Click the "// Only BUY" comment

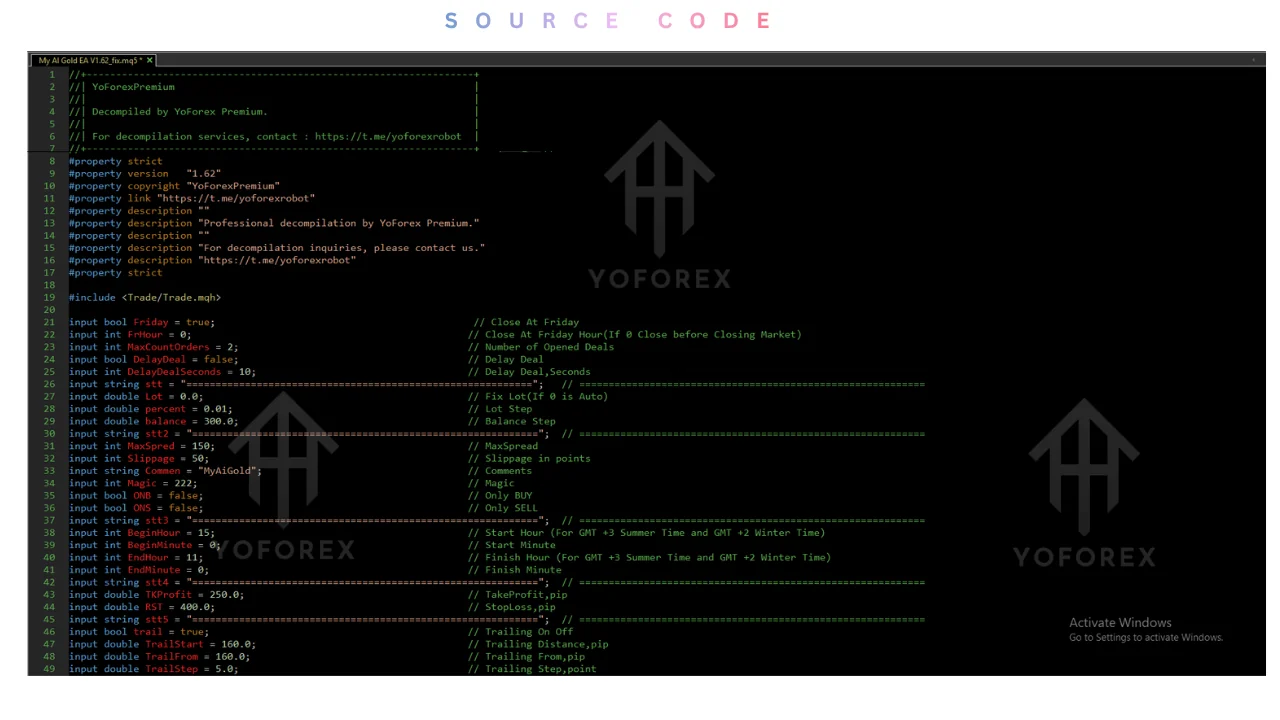[x=500, y=495]
